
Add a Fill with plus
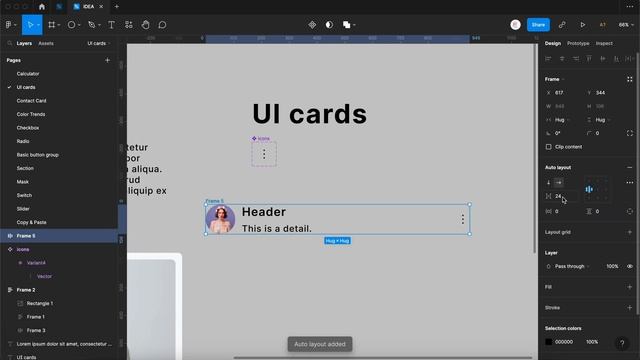click(x=629, y=287)
